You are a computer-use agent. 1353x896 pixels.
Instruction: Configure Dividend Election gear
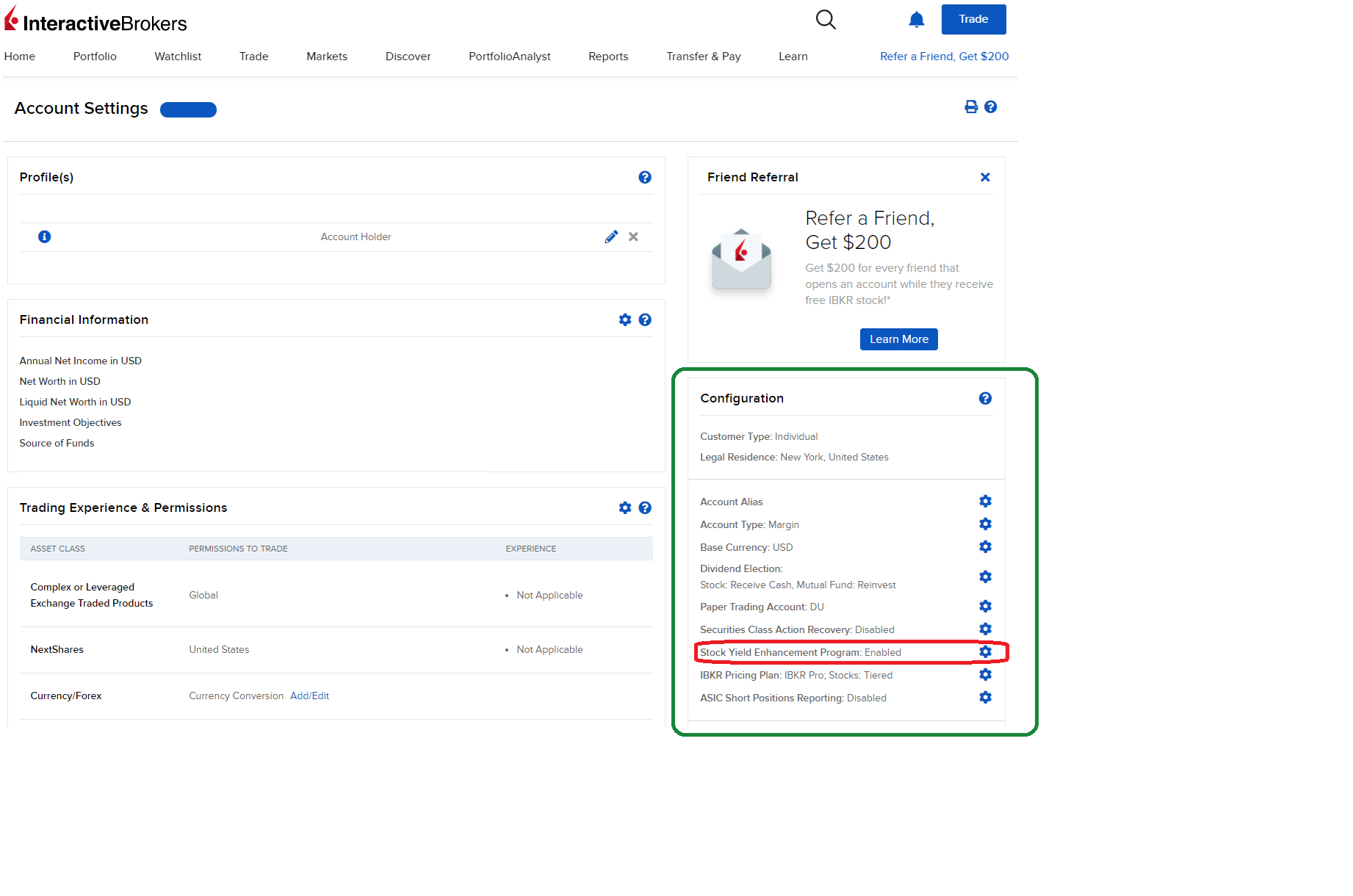(985, 577)
